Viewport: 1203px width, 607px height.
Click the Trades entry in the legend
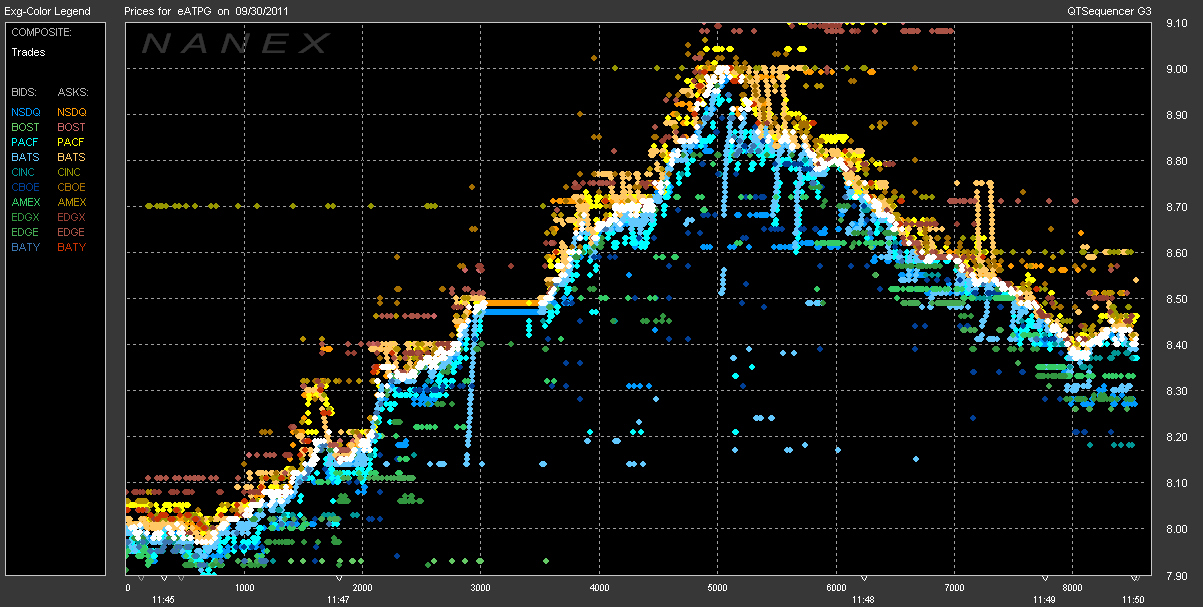click(x=28, y=52)
